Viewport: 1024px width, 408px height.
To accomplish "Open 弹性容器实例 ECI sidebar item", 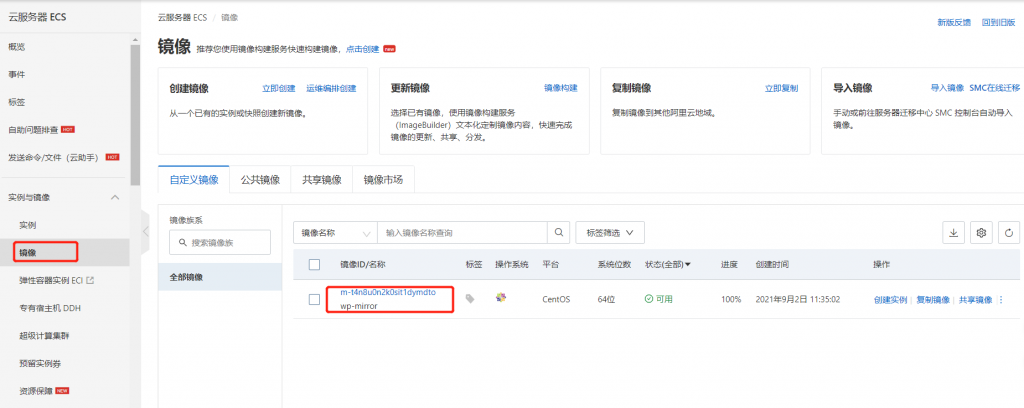I will pos(51,280).
